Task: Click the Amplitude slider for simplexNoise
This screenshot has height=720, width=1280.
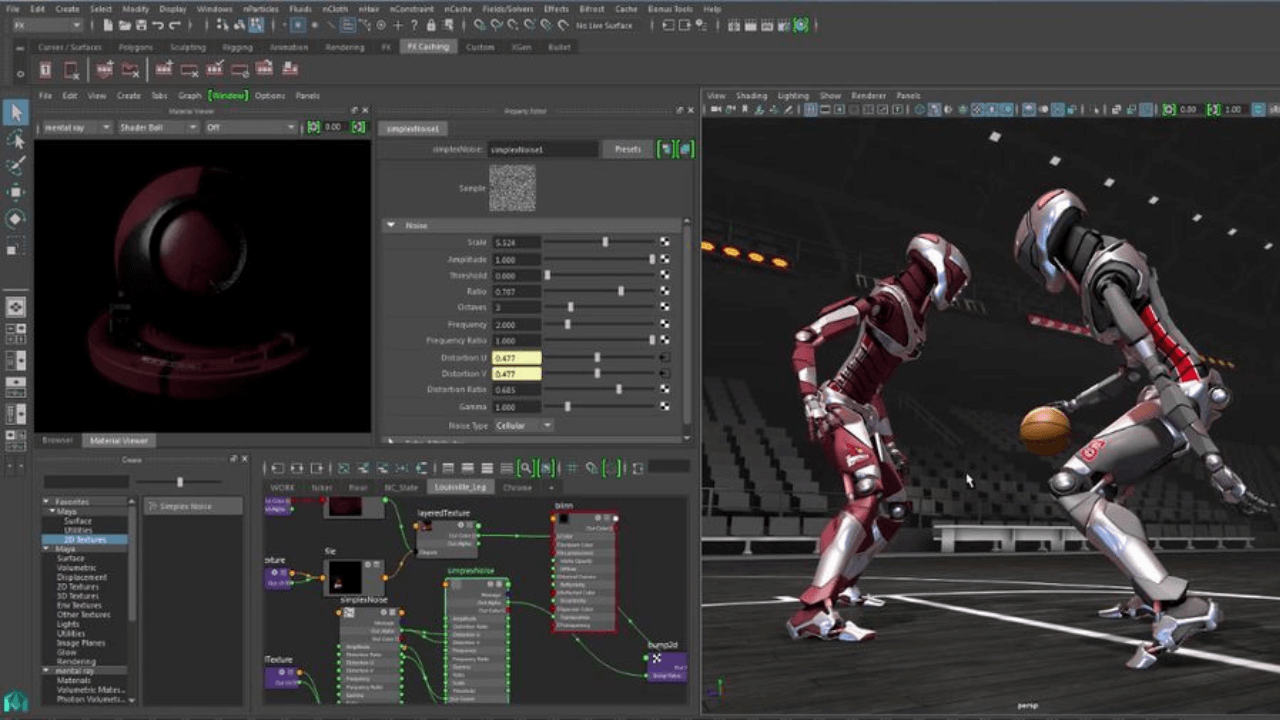Action: pos(600,259)
